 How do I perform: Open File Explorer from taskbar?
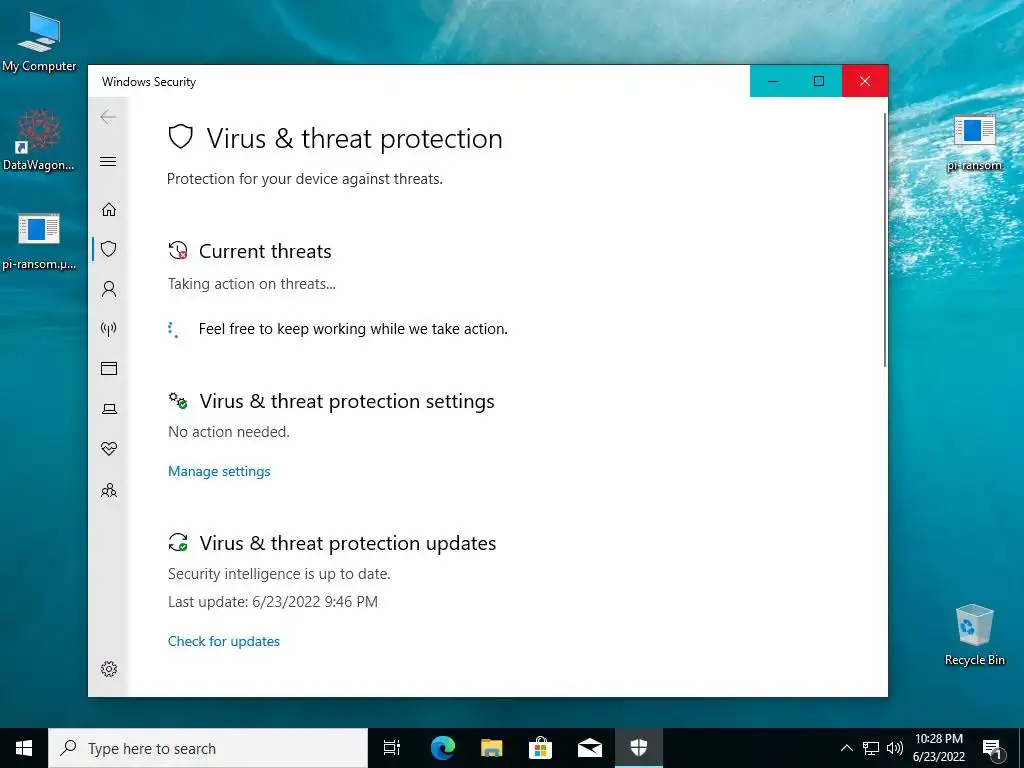click(x=492, y=748)
